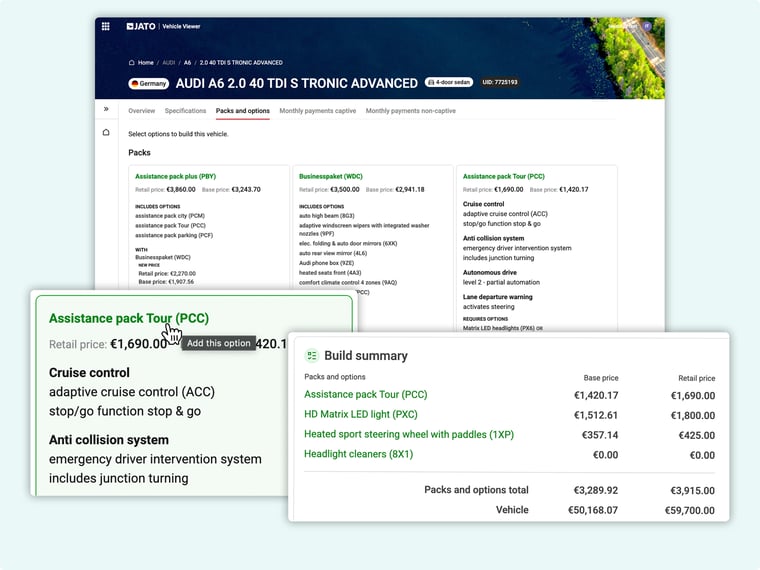Click the €59,700.00 vehicle retail price
Screen dimensions: 760x570
689,510
